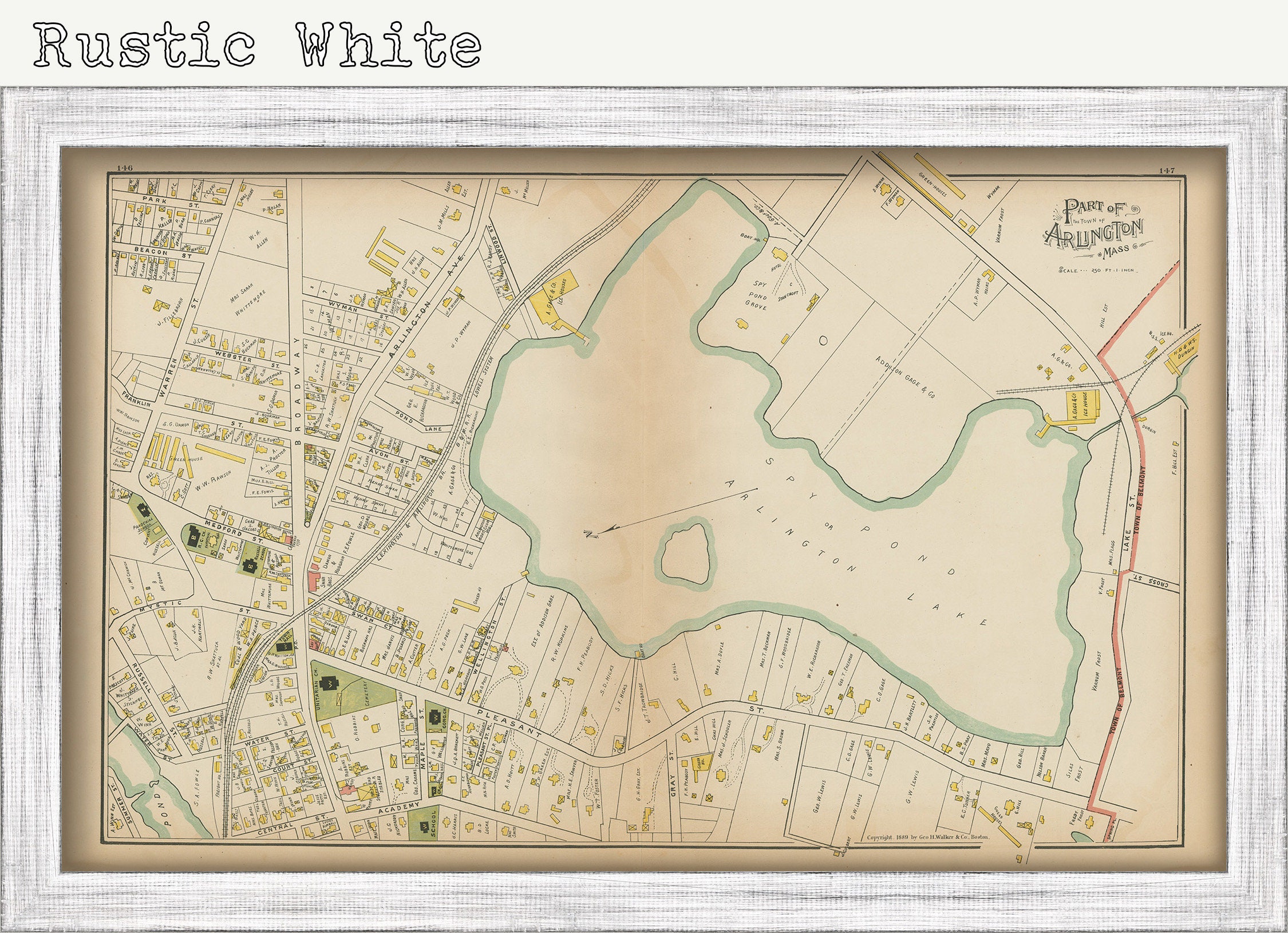Click the 'PARK ST.' street label
Viewport: 1288px width, 933px height.
point(171,201)
